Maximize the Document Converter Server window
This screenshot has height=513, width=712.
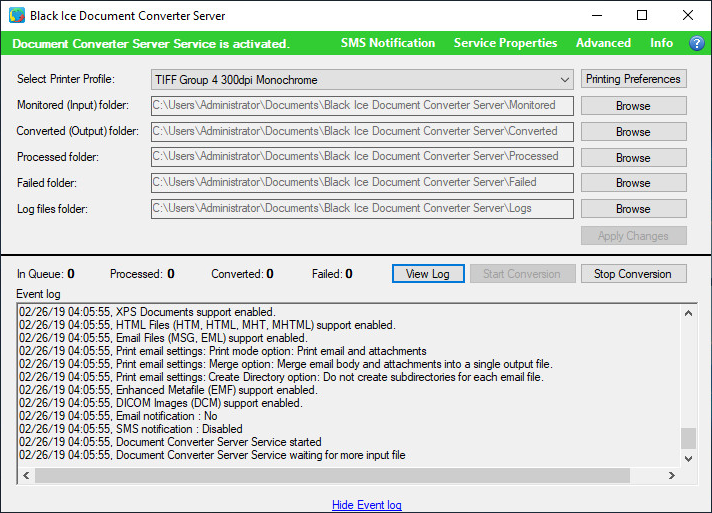pyautogui.click(x=642, y=15)
